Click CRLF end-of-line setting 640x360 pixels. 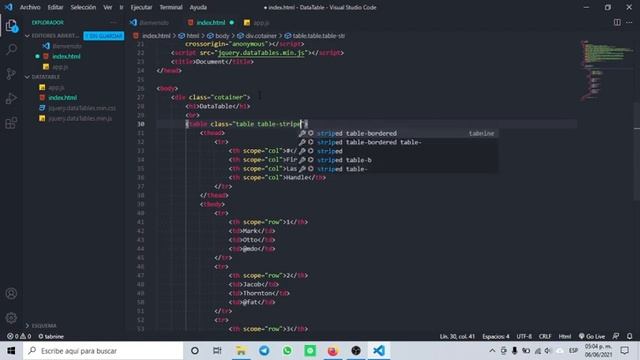545,336
